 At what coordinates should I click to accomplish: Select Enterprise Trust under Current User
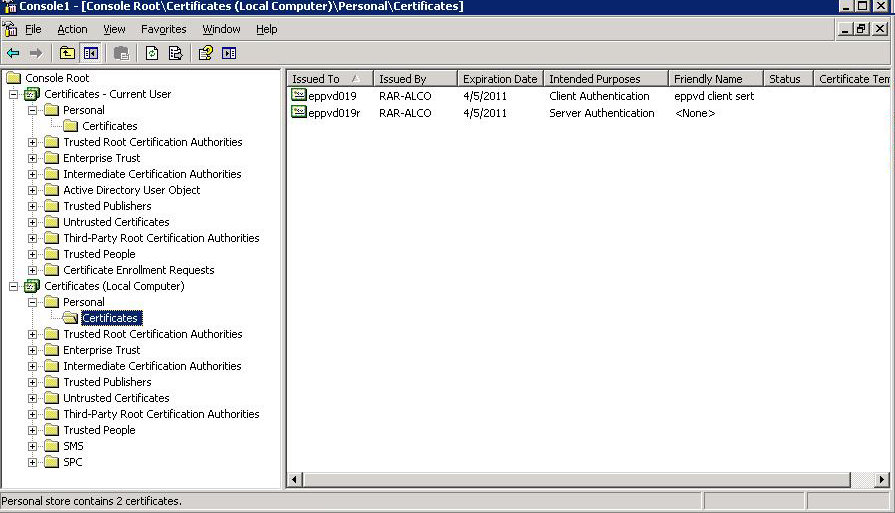[x=102, y=158]
